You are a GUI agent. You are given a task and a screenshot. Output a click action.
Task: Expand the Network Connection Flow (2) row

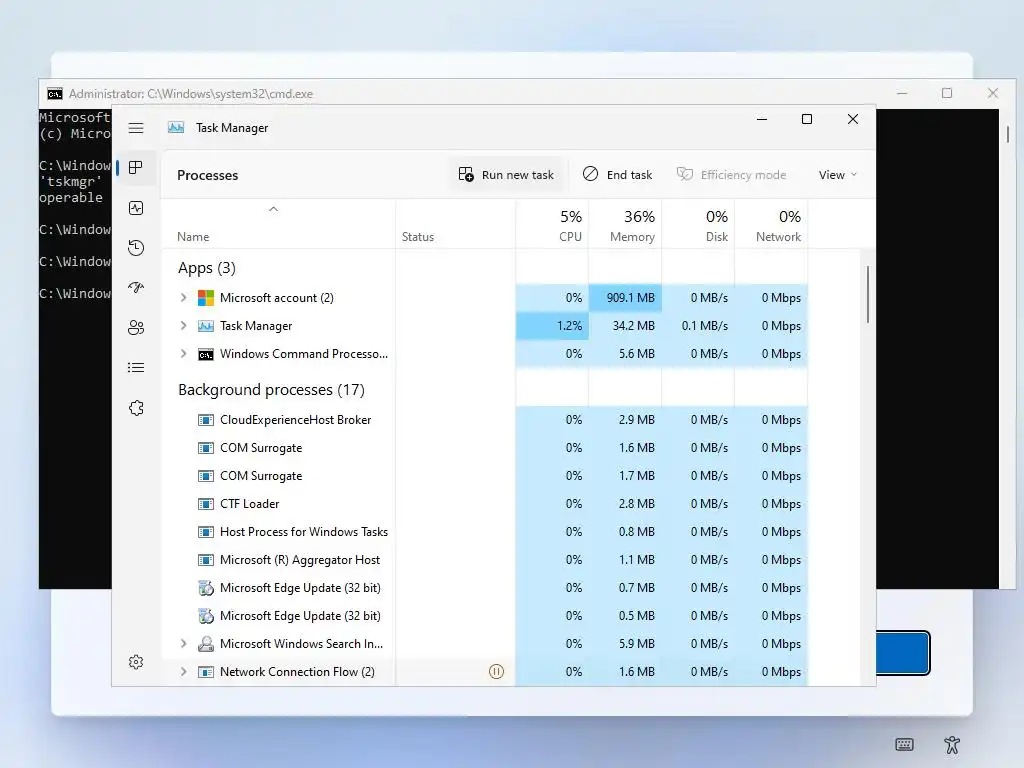click(x=184, y=672)
